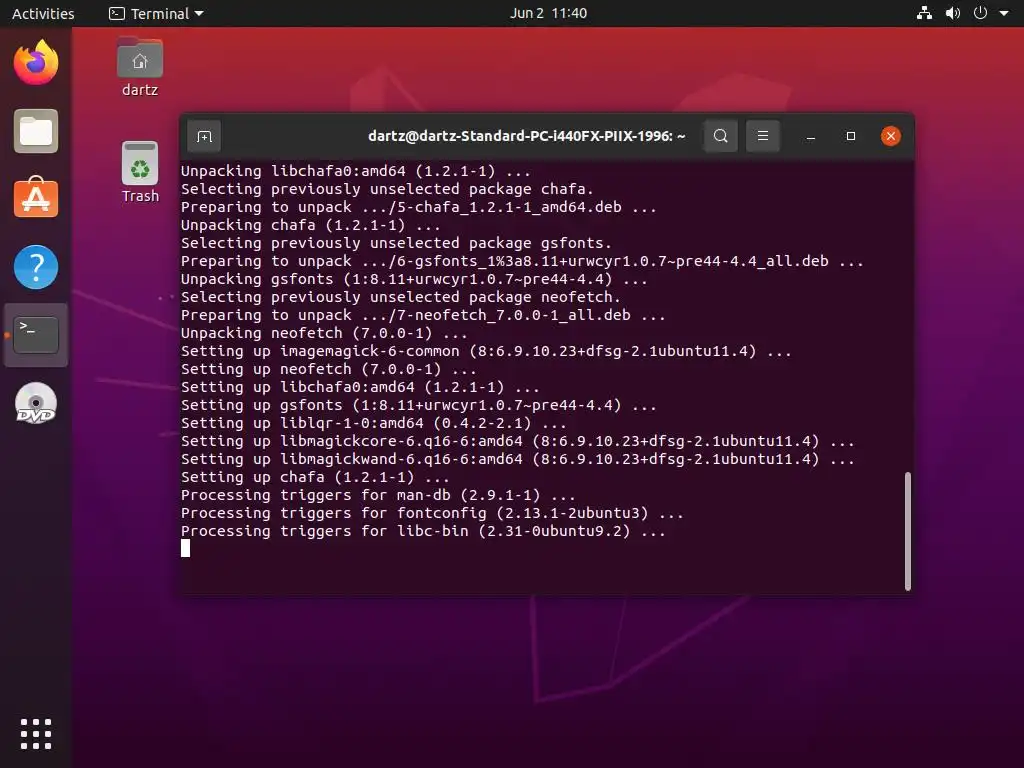This screenshot has width=1024, height=768.
Task: Open the Help dock icon
Action: pyautogui.click(x=36, y=266)
